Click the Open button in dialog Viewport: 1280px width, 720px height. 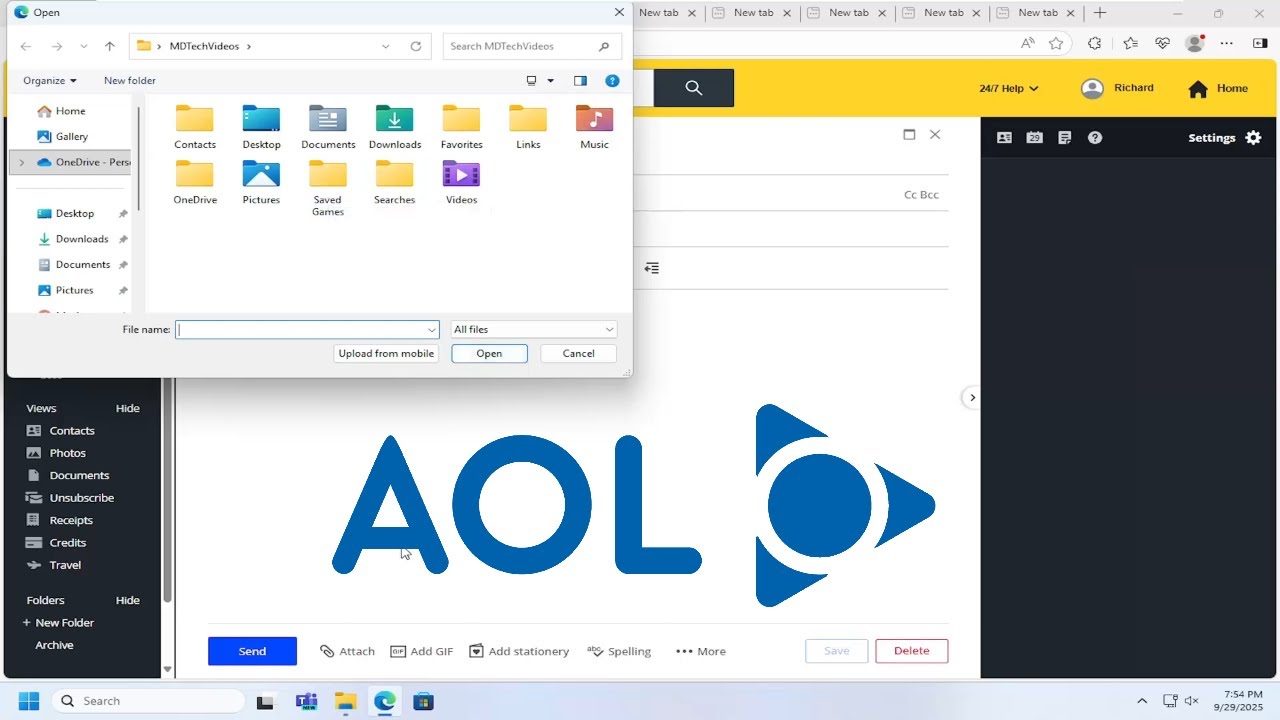tap(489, 353)
